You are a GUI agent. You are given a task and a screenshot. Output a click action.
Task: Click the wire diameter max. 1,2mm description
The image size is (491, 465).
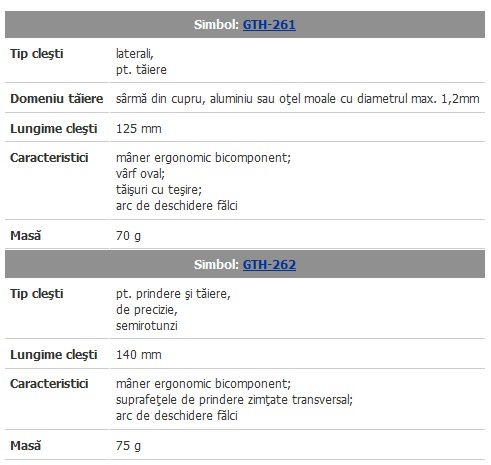298,99
